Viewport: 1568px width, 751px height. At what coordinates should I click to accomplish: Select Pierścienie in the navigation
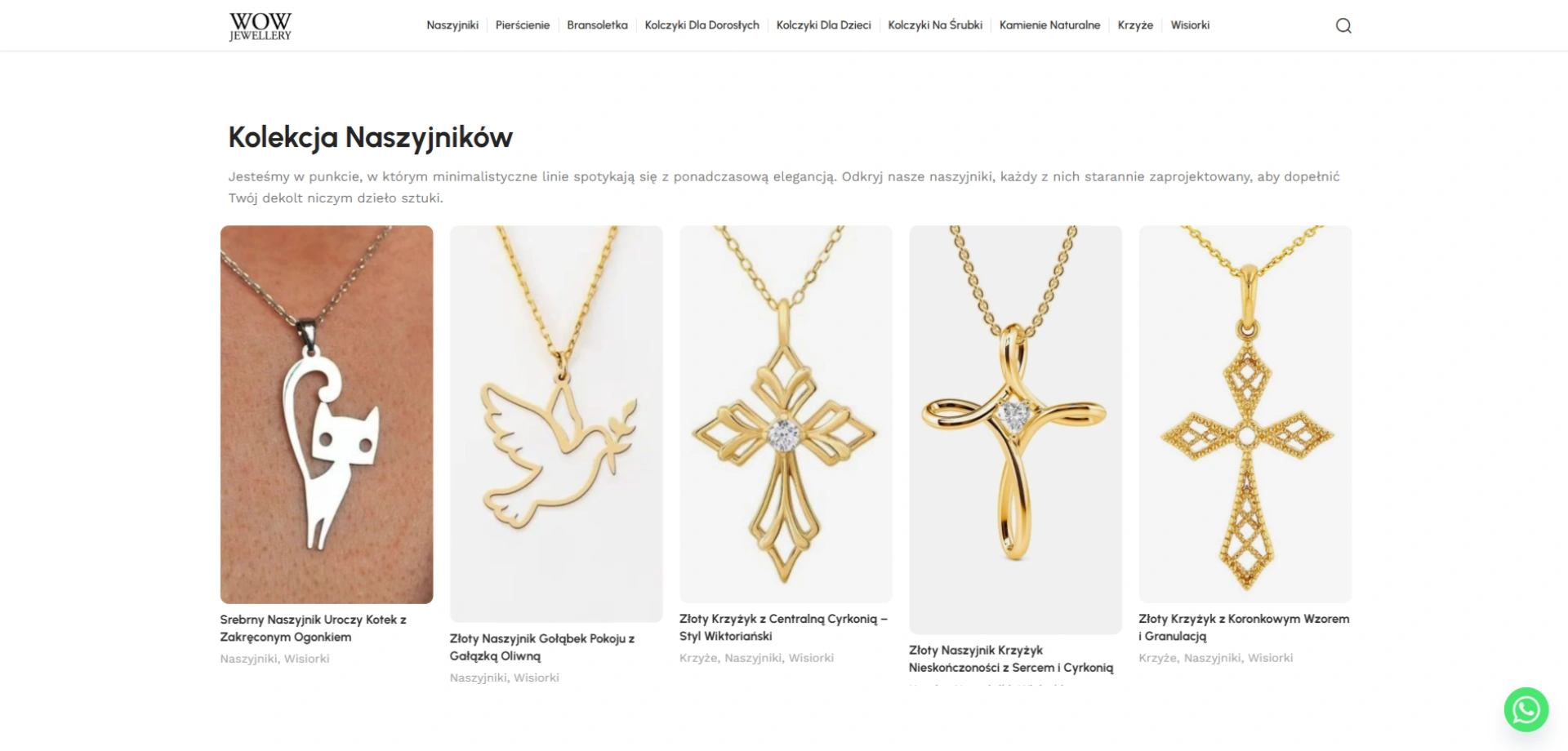[x=523, y=25]
